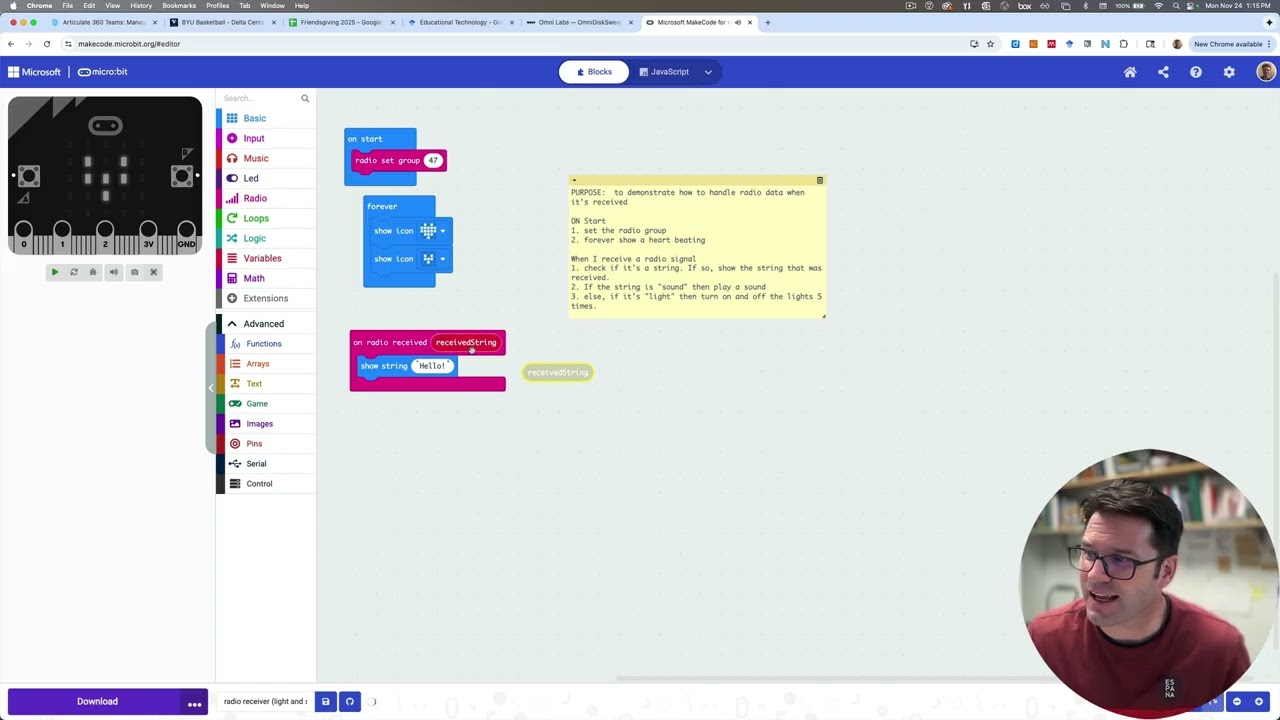Open the Music blocks category
1280x720 pixels.
[265, 158]
